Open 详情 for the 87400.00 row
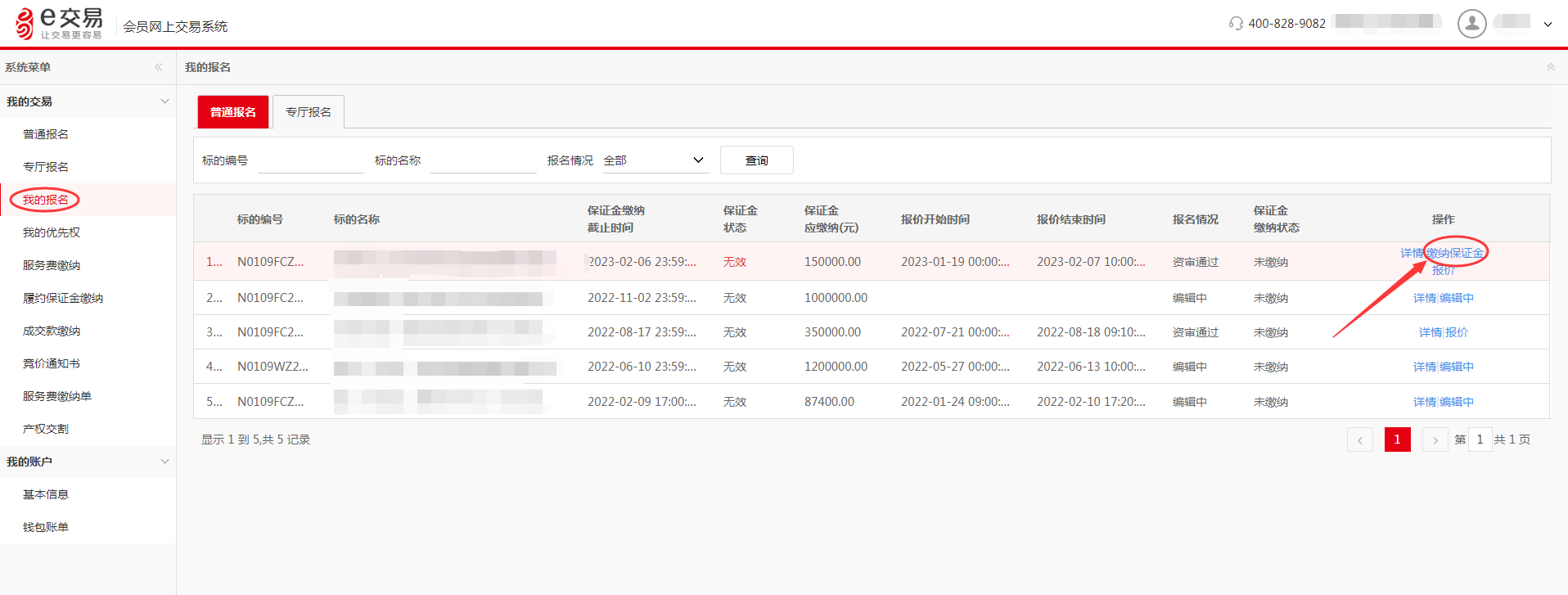Image resolution: width=1568 pixels, height=595 pixels. pos(1425,402)
